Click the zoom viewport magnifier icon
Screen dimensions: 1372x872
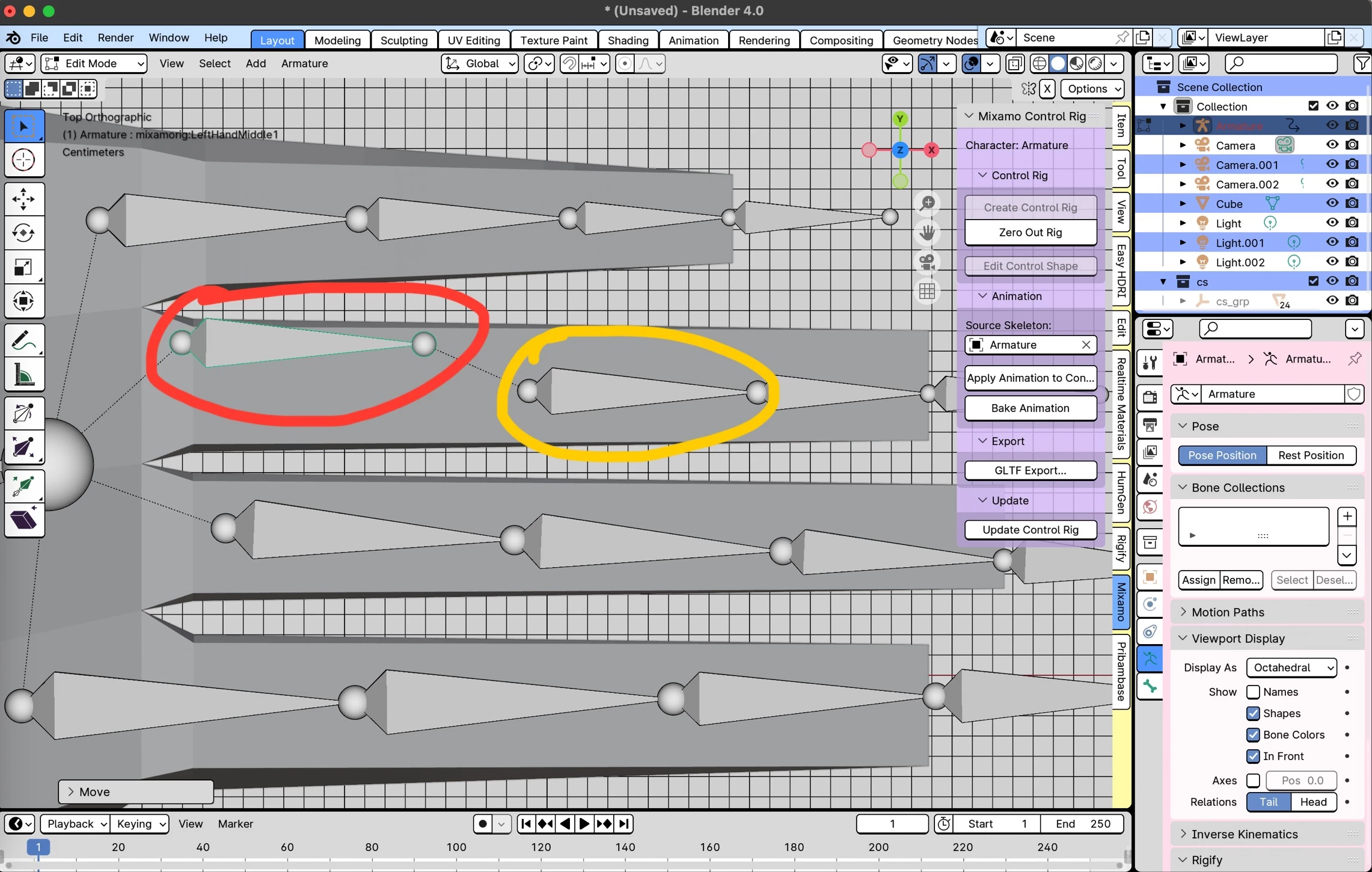click(927, 203)
